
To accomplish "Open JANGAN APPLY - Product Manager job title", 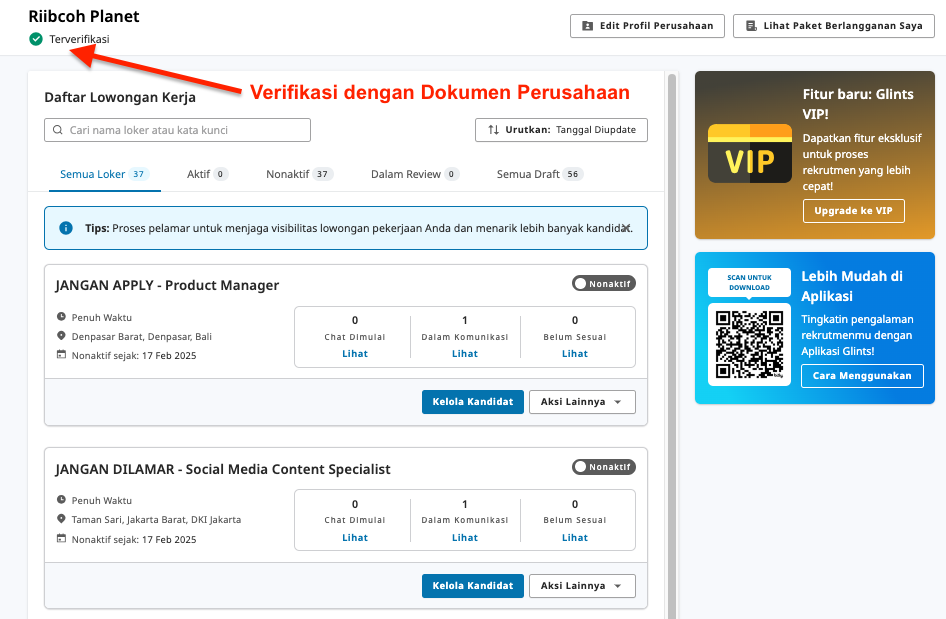I will (167, 285).
